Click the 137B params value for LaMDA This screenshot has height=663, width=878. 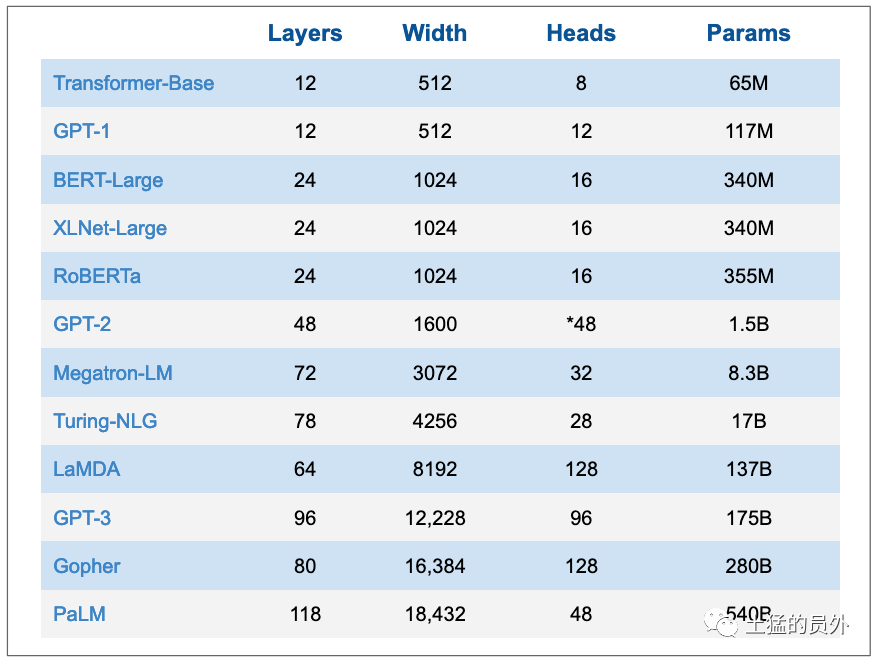pos(749,469)
